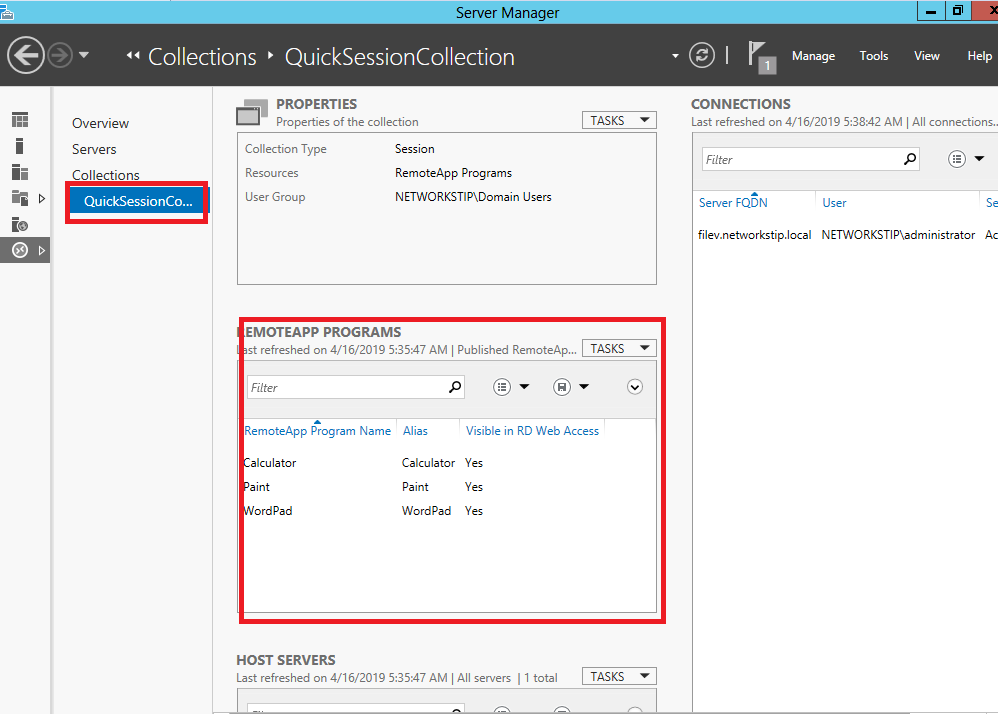Navigate to Collections in the breadcrumb

(x=200, y=57)
